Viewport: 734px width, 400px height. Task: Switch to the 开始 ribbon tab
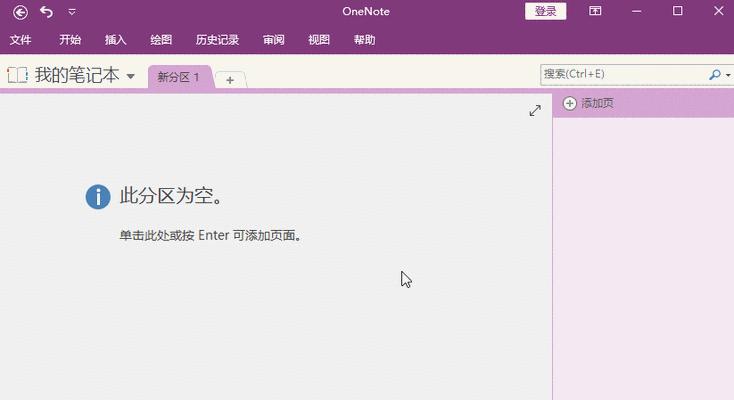click(70, 40)
